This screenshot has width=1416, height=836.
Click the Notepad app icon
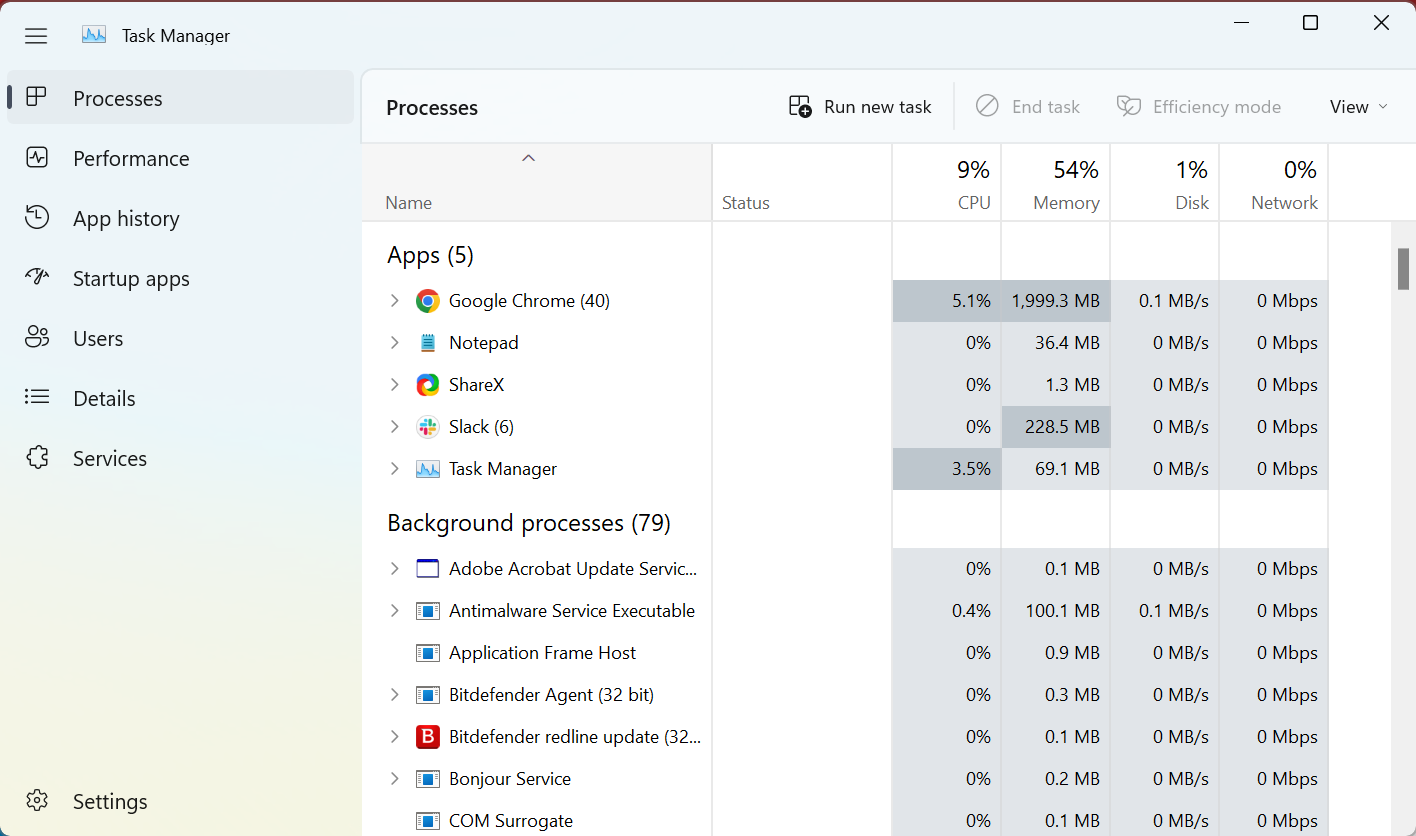pyautogui.click(x=428, y=343)
